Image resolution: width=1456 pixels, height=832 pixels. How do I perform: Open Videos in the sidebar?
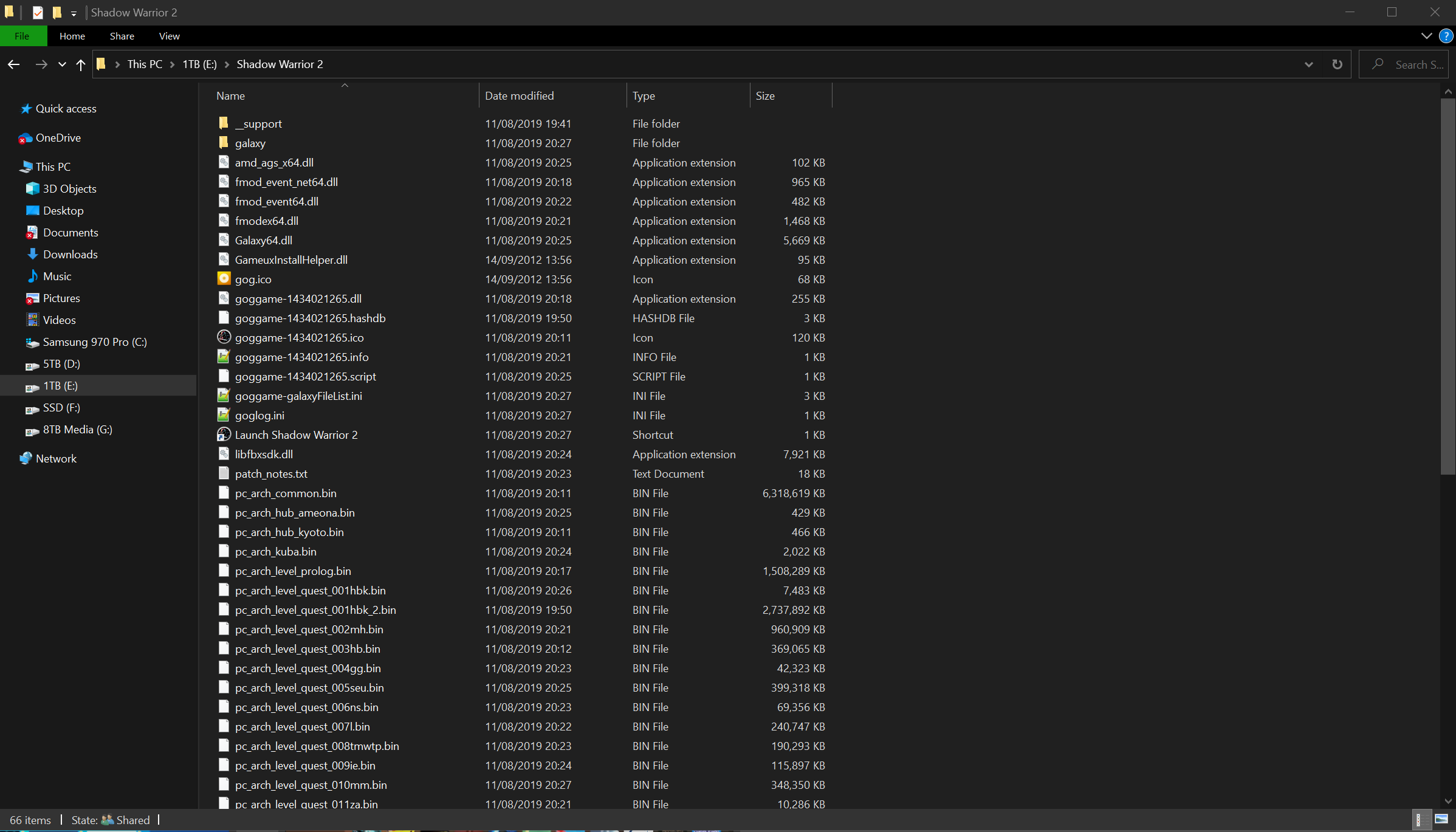click(x=59, y=320)
